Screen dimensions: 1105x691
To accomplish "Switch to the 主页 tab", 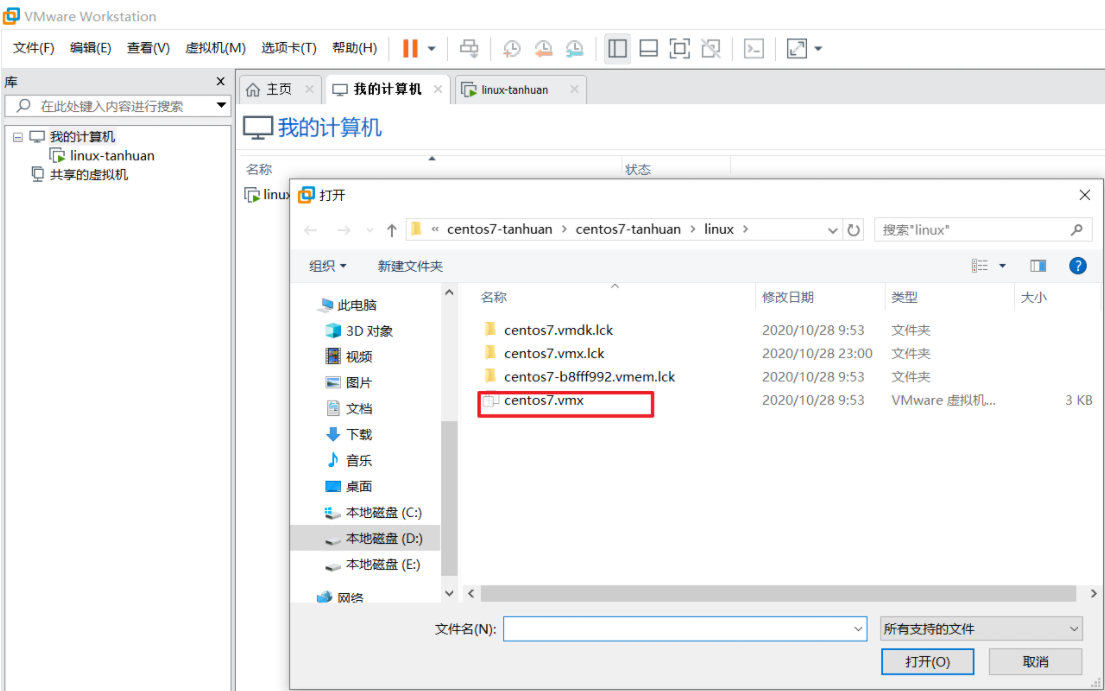I will [x=279, y=89].
